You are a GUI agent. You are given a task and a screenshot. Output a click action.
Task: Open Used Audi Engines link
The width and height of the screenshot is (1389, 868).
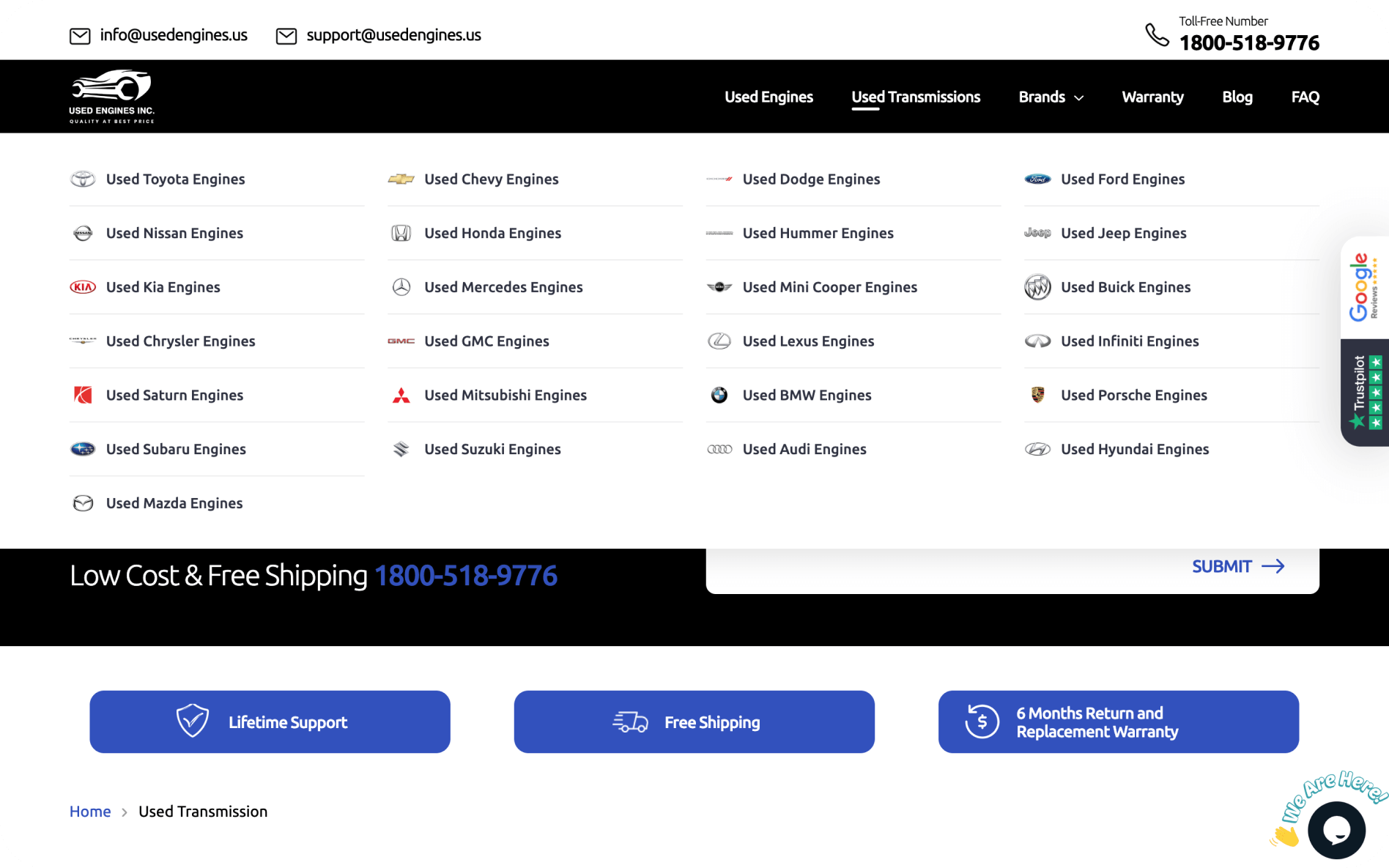click(x=804, y=449)
